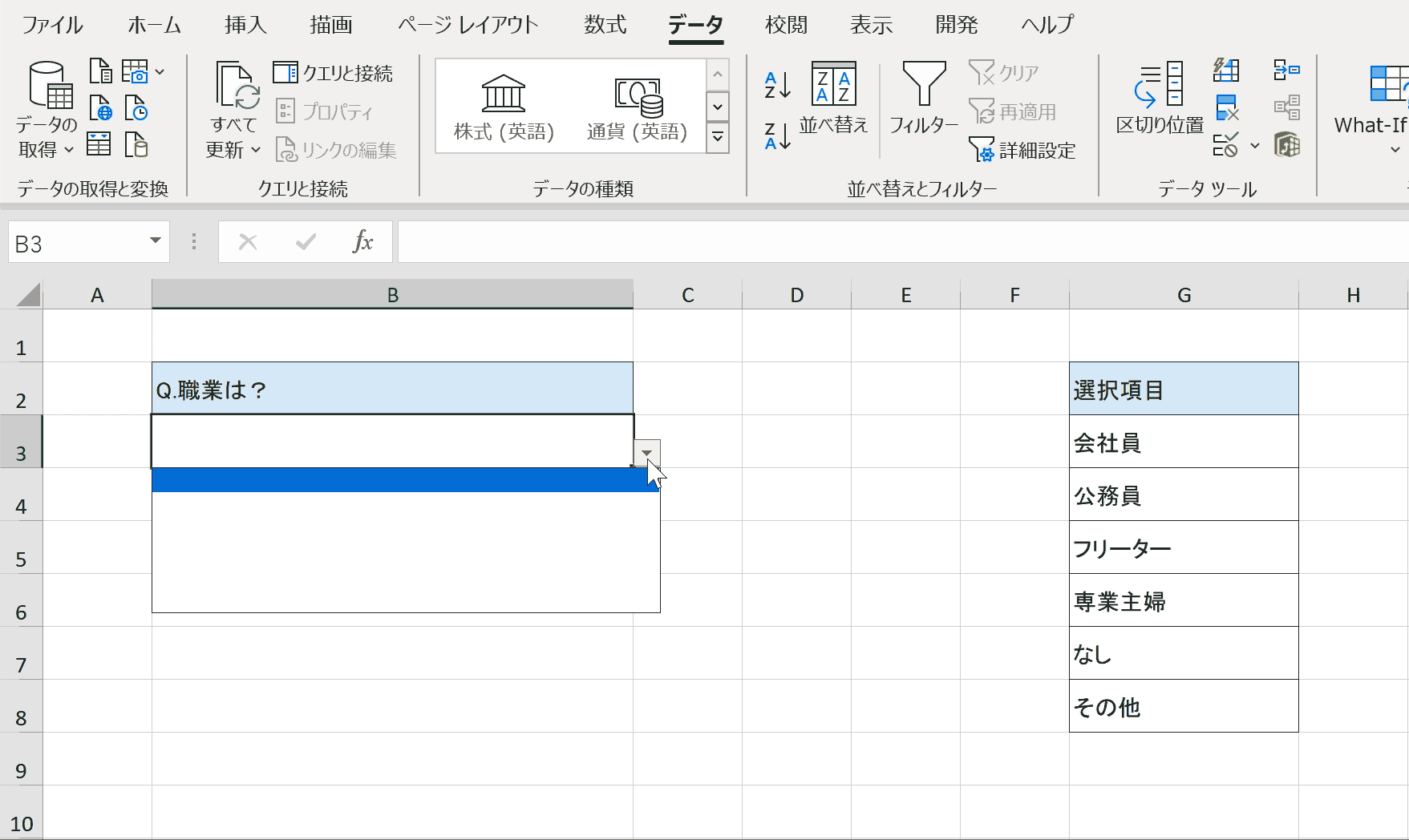Open the 並べ替え custom sort dialog
The image size is (1409, 840).
[x=834, y=98]
